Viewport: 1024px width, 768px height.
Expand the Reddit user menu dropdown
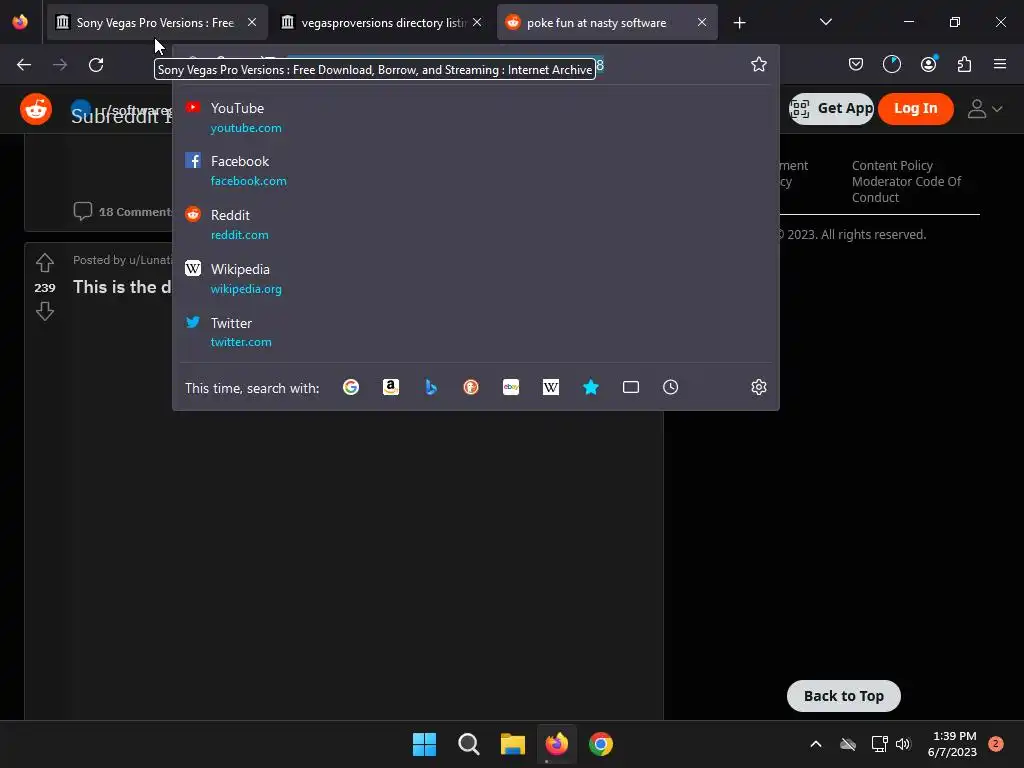(984, 108)
